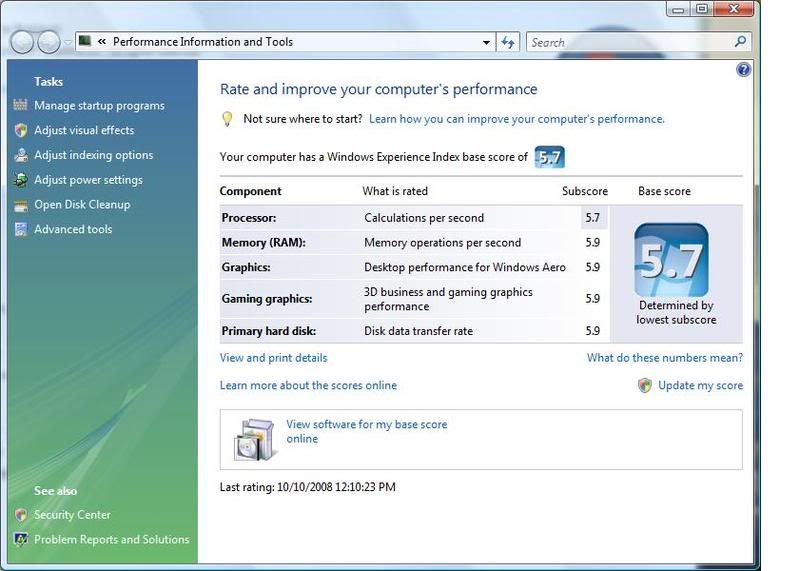Click the refresh arrows button in address bar

pos(508,42)
